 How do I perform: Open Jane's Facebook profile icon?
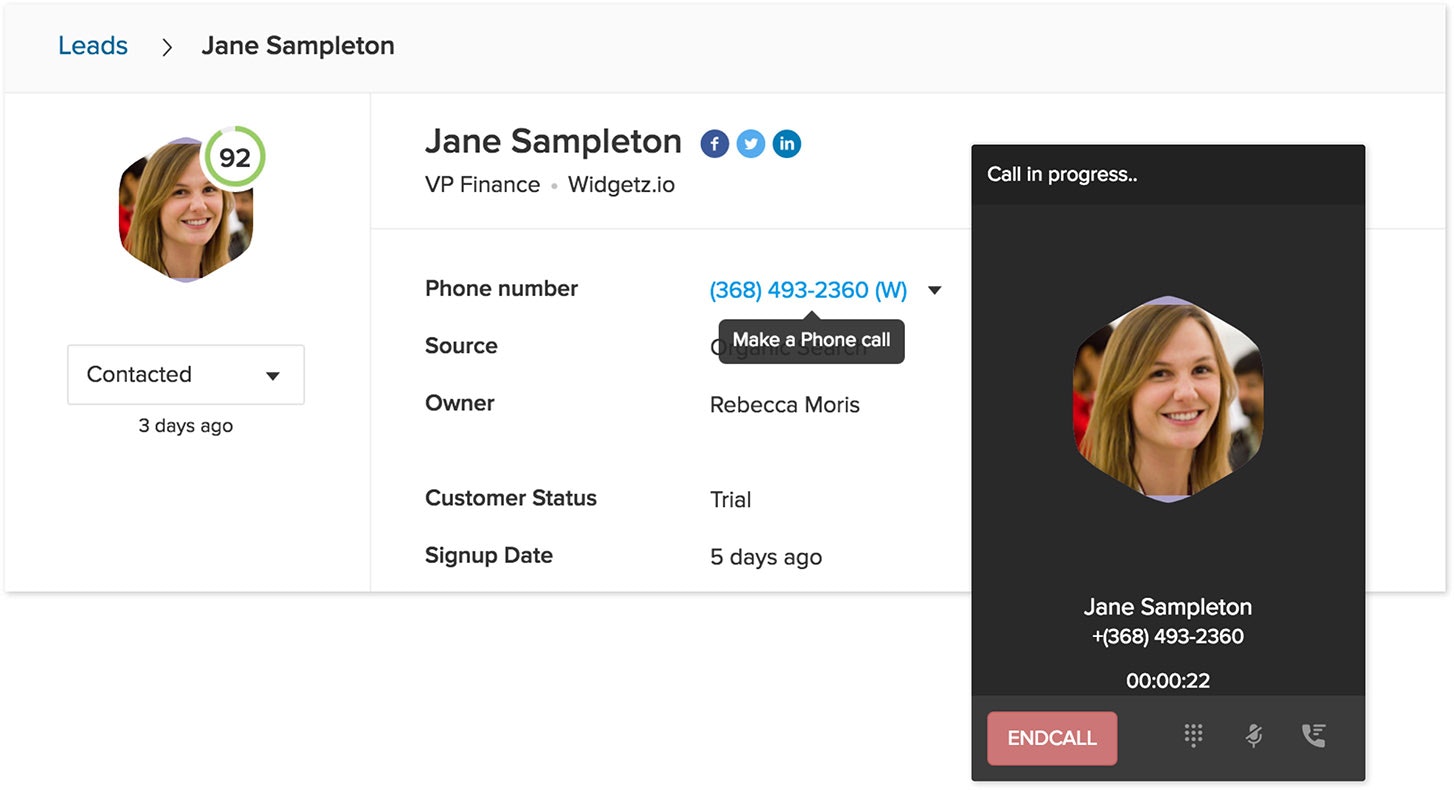coord(714,144)
